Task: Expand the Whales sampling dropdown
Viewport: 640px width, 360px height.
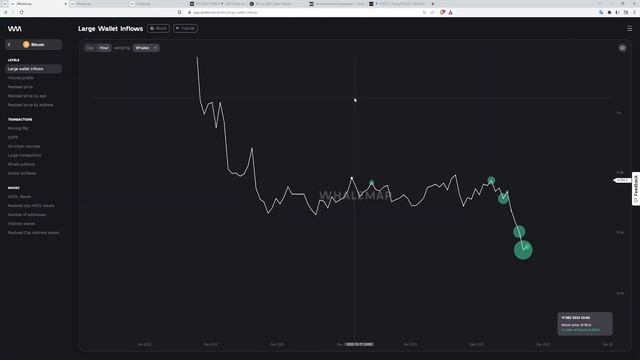Action: (146, 48)
